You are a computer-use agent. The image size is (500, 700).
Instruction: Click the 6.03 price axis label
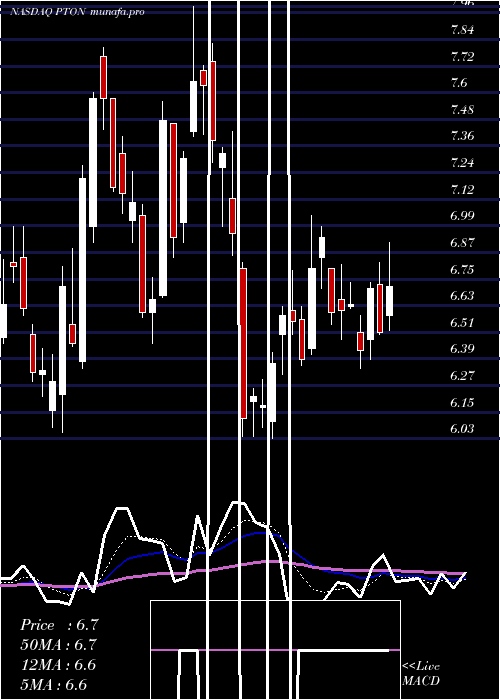(x=462, y=429)
